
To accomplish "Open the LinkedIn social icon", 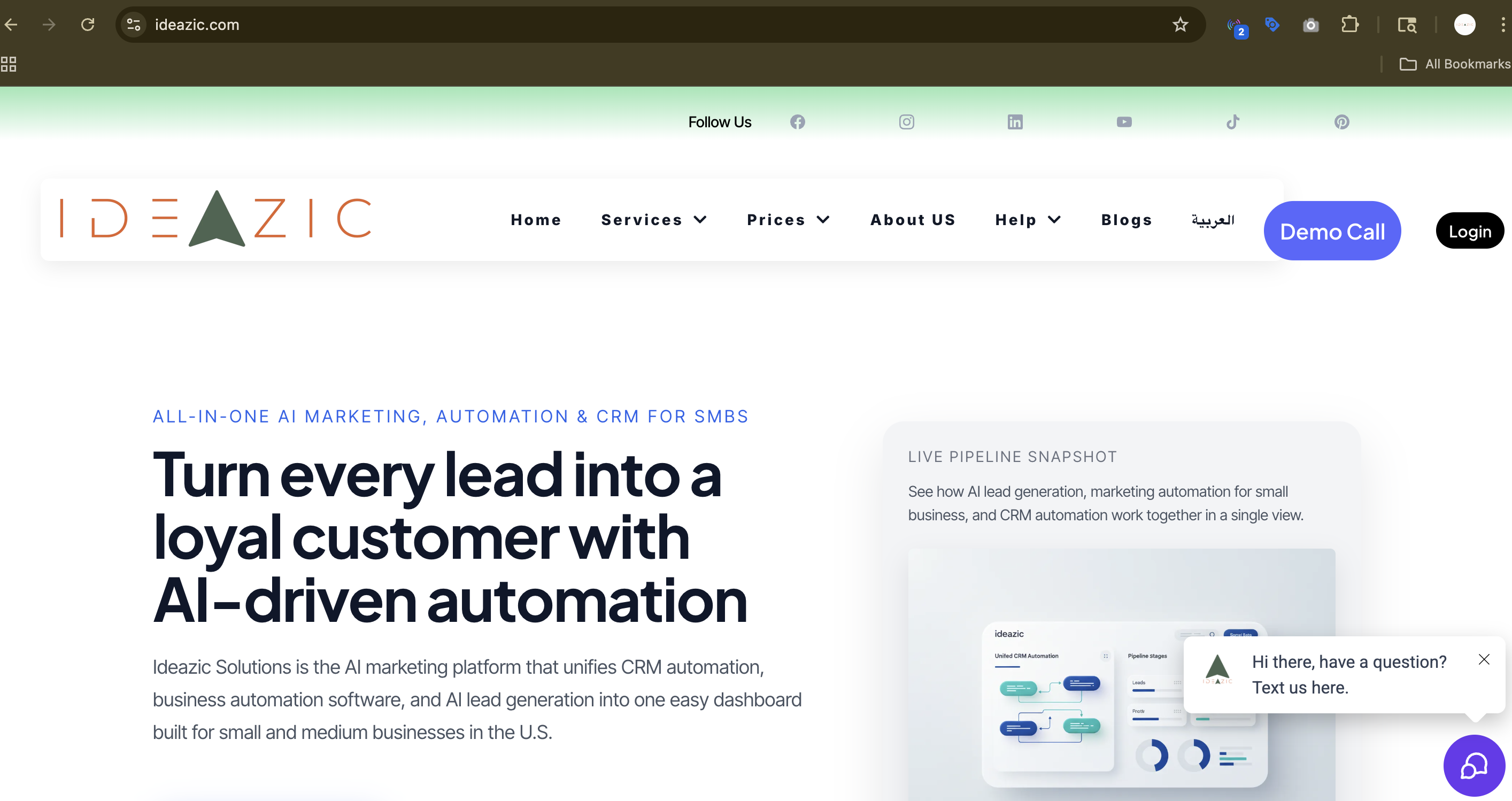I will (1015, 122).
